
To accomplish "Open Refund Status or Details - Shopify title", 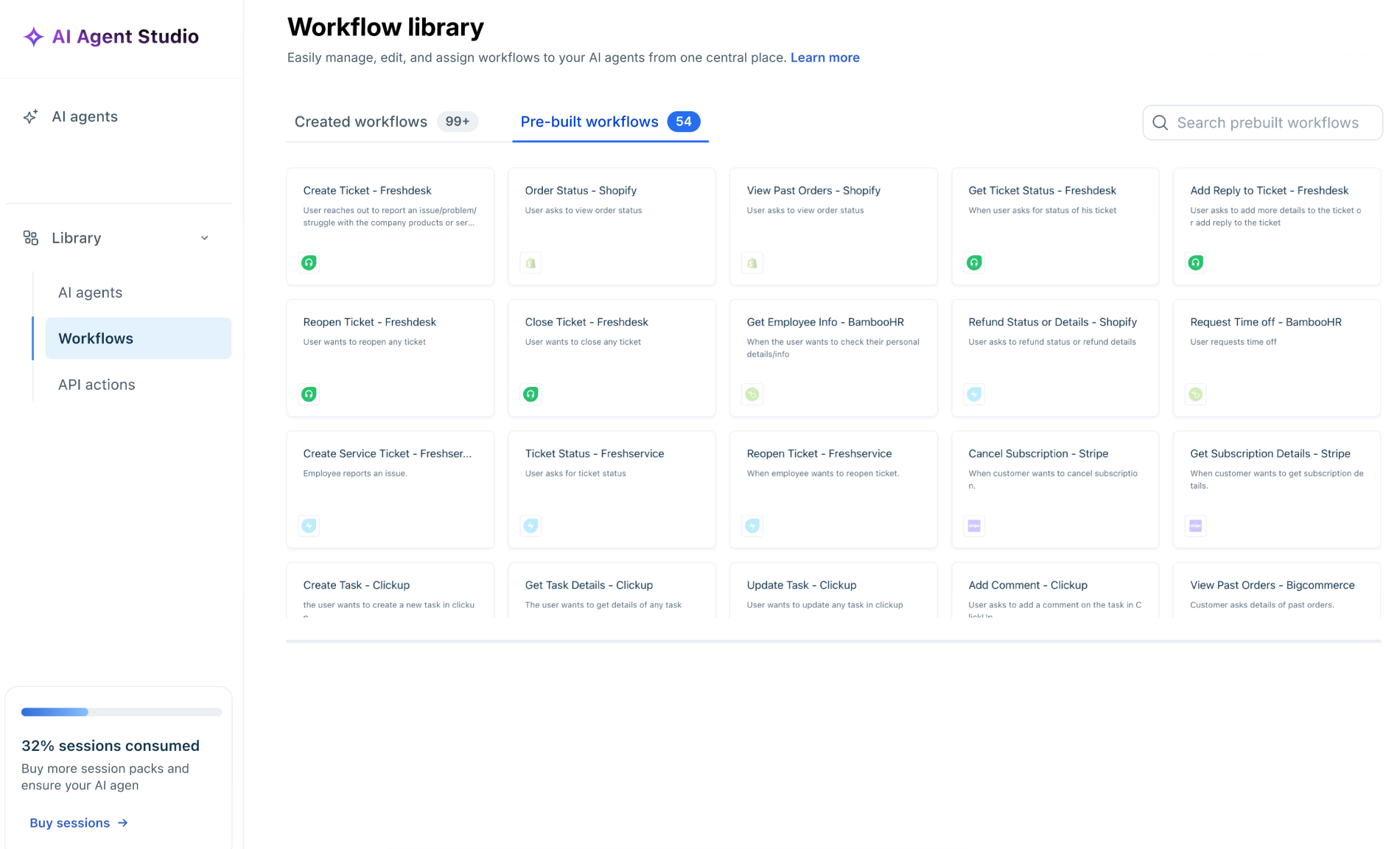I will (x=1052, y=322).
